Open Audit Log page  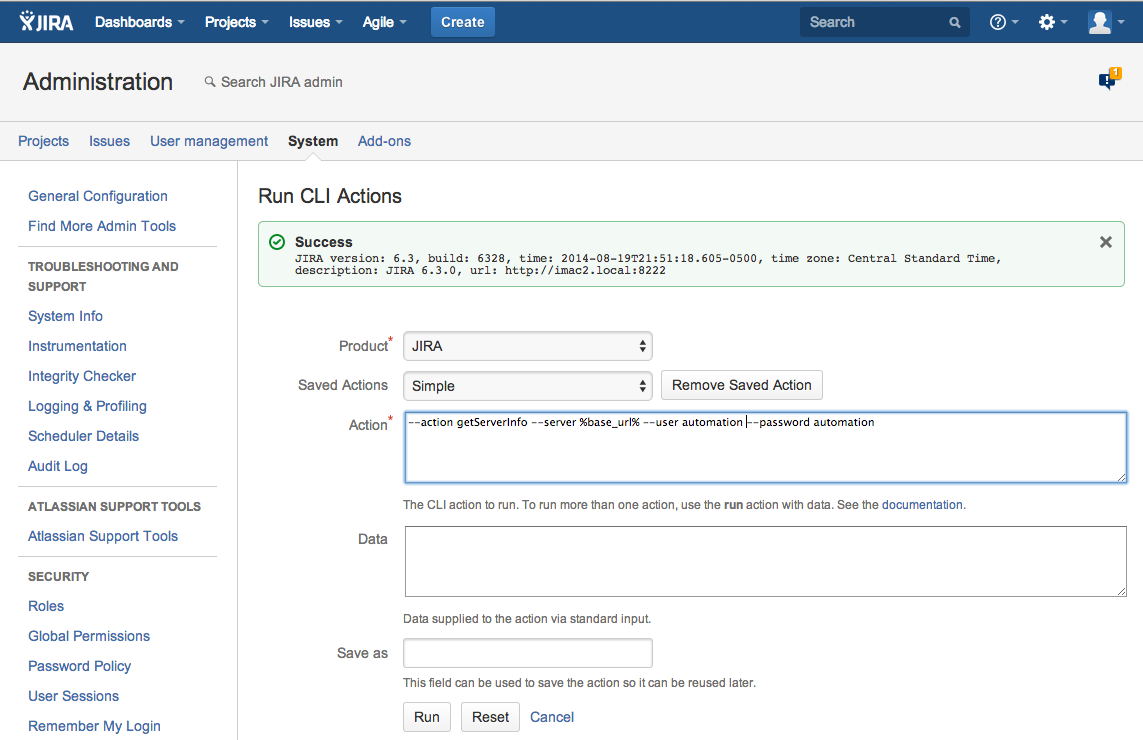pos(58,466)
